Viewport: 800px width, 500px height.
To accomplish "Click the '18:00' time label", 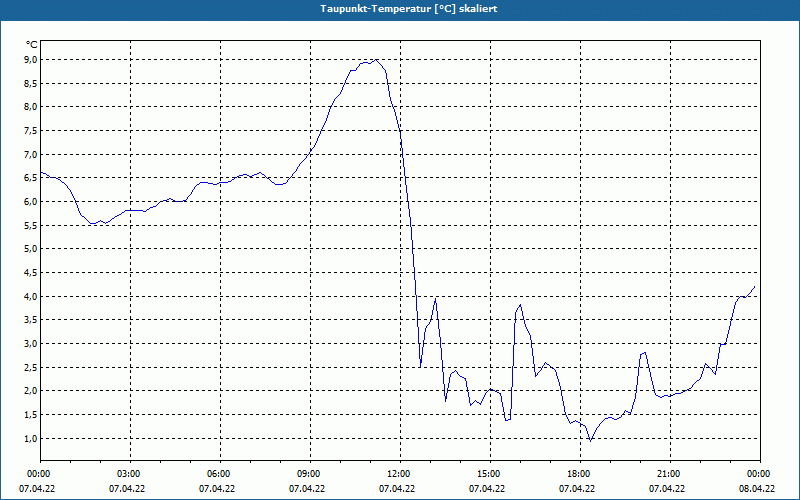I will [577, 474].
